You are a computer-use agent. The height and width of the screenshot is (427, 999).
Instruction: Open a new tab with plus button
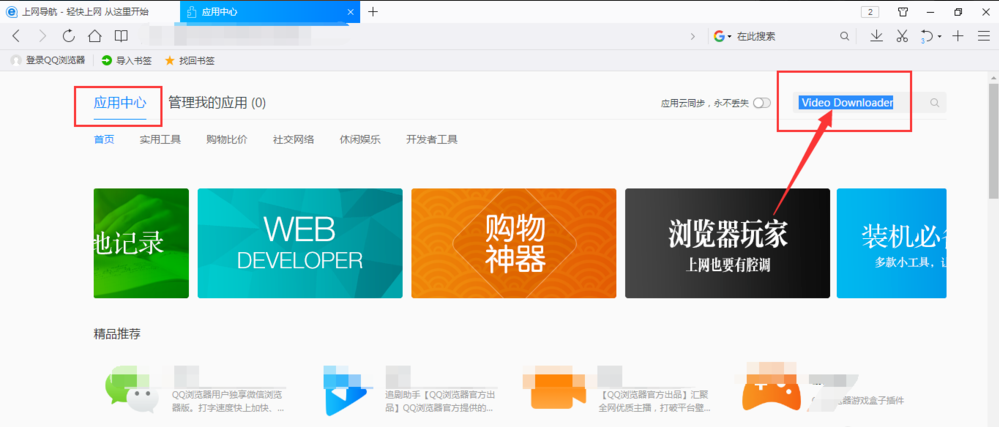(x=373, y=11)
